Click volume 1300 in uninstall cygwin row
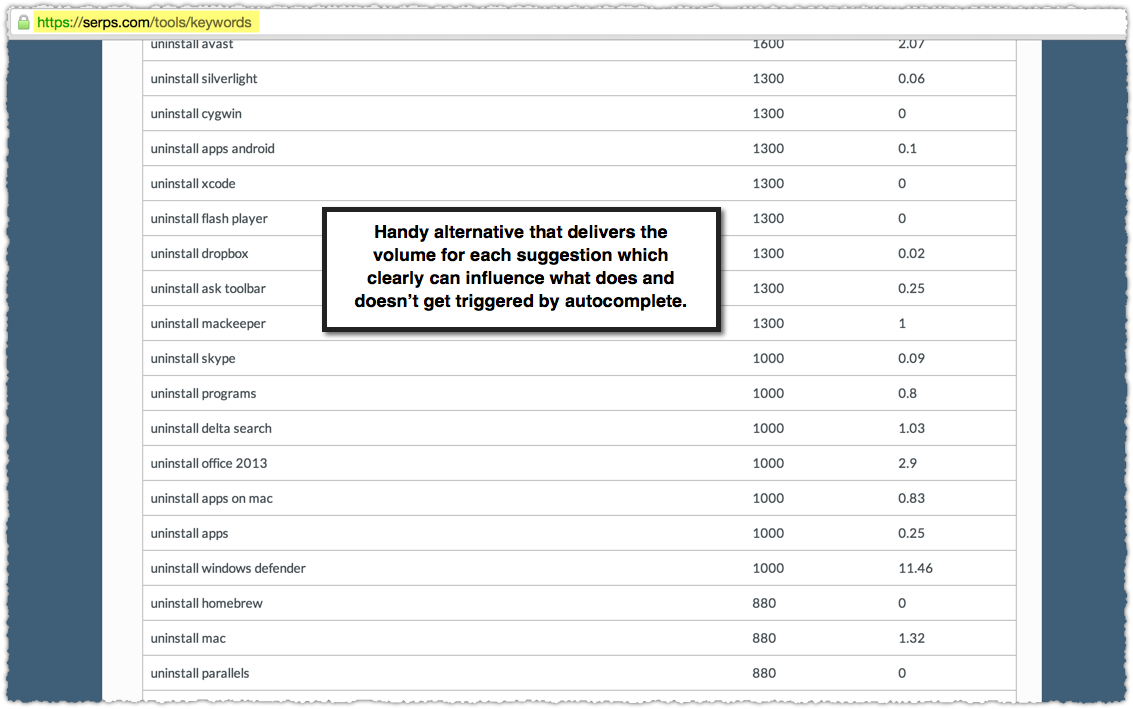The width and height of the screenshot is (1133, 709). 768,113
